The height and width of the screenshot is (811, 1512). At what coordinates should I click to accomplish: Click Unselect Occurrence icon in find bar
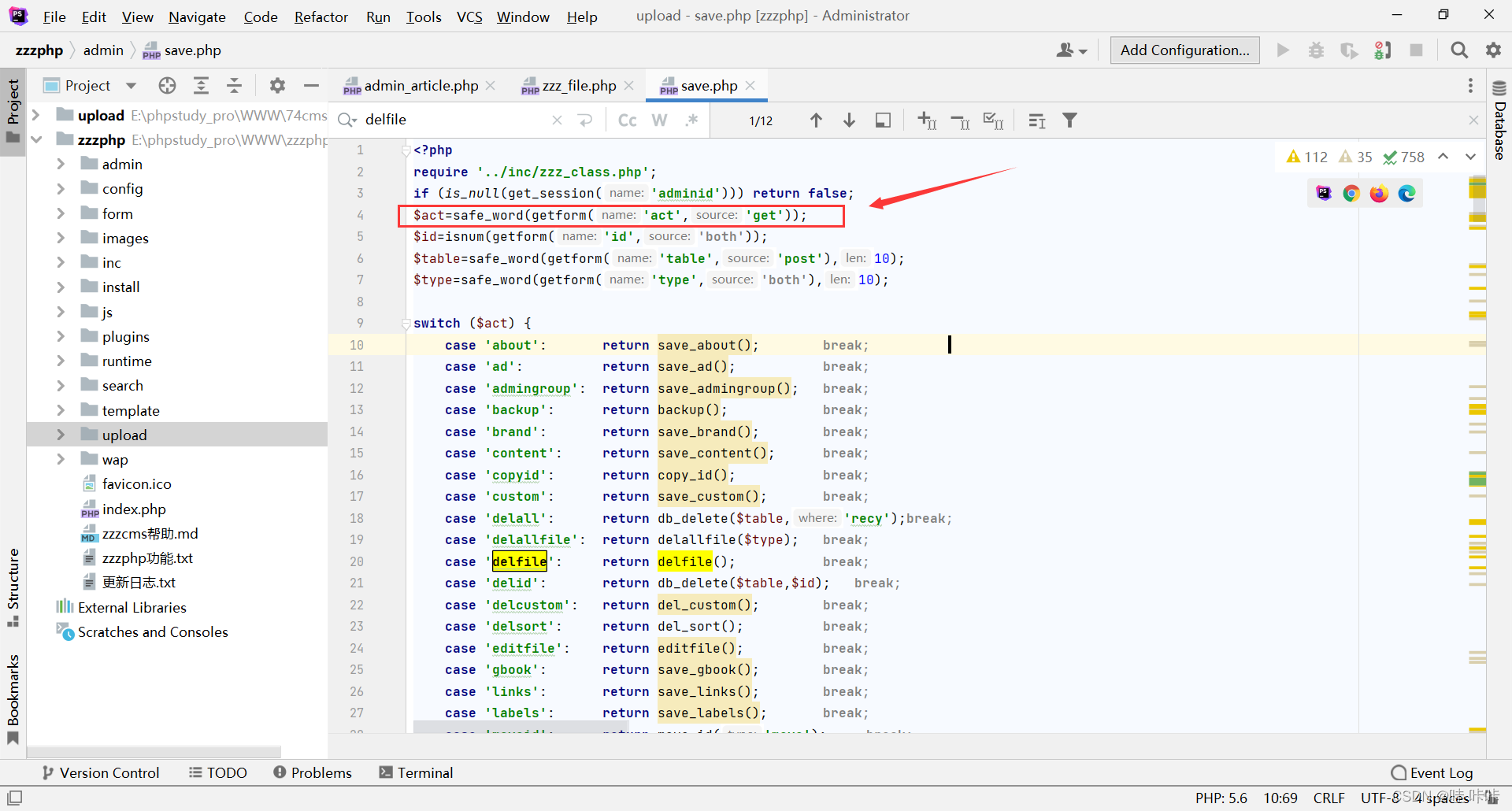tap(960, 120)
